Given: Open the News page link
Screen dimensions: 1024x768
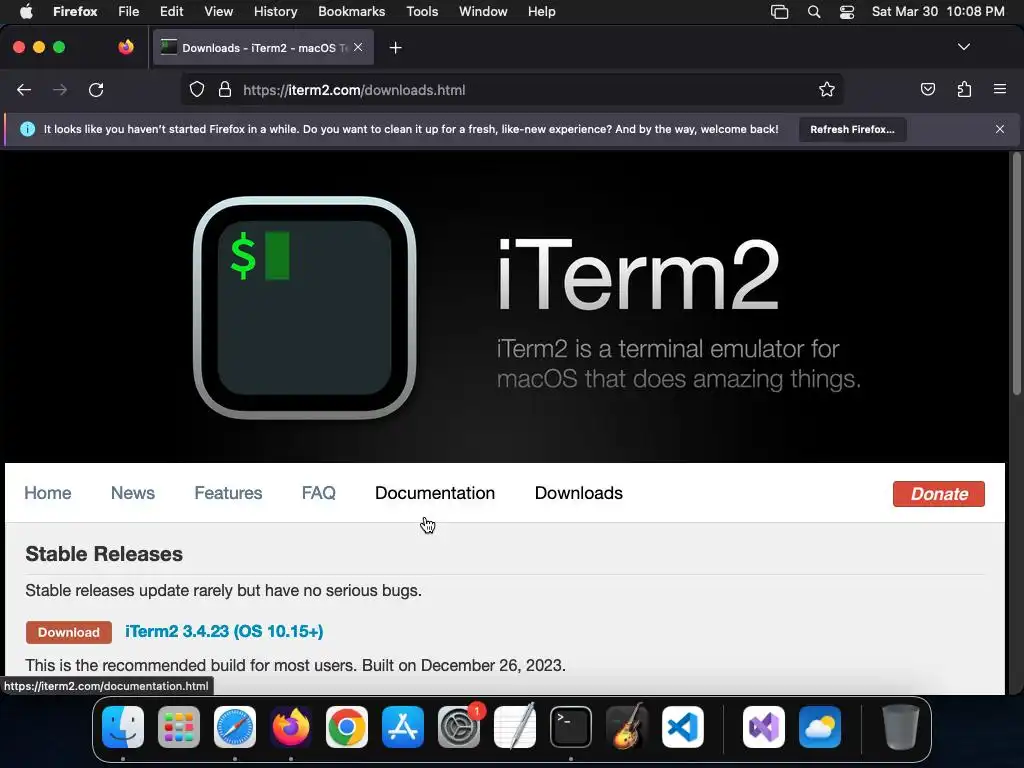Looking at the screenshot, I should 133,493.
